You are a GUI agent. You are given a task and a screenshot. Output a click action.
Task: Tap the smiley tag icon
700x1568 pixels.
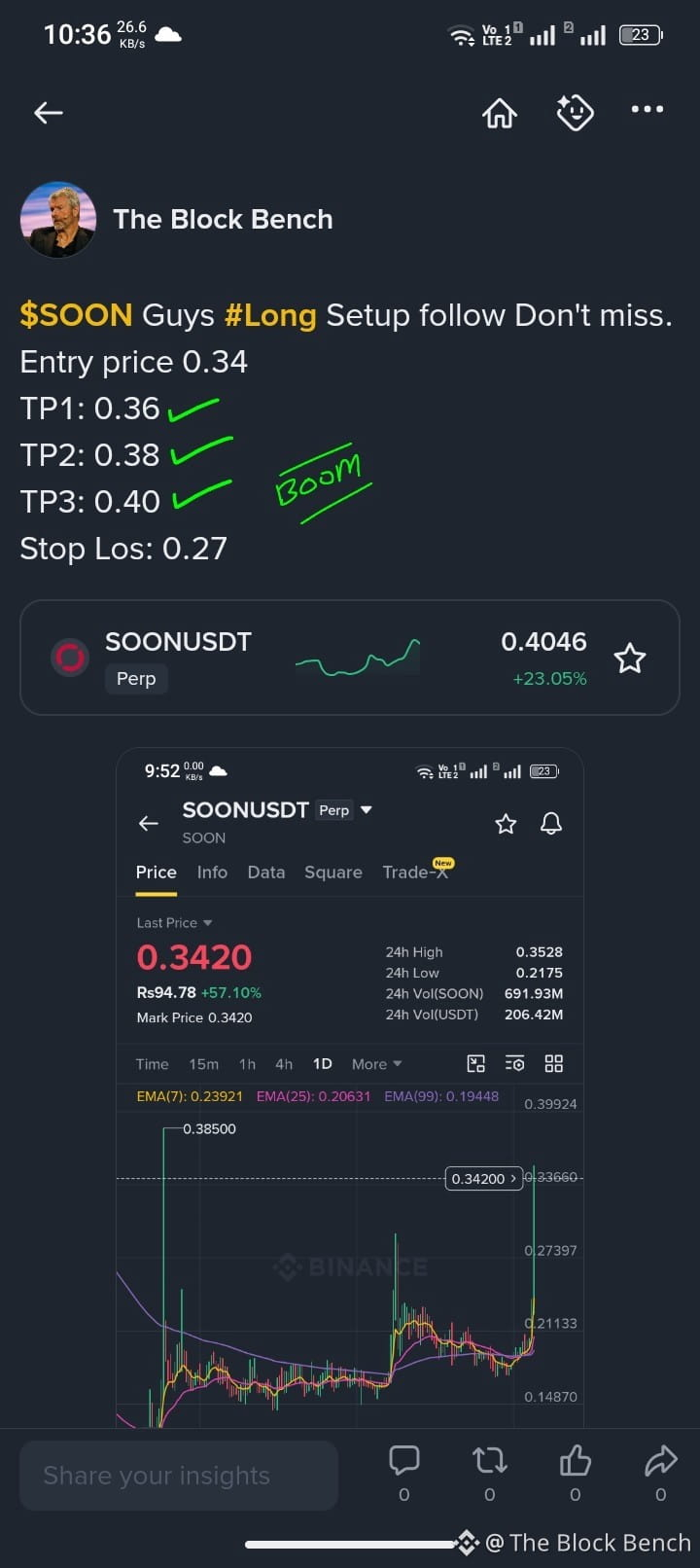pos(575,113)
